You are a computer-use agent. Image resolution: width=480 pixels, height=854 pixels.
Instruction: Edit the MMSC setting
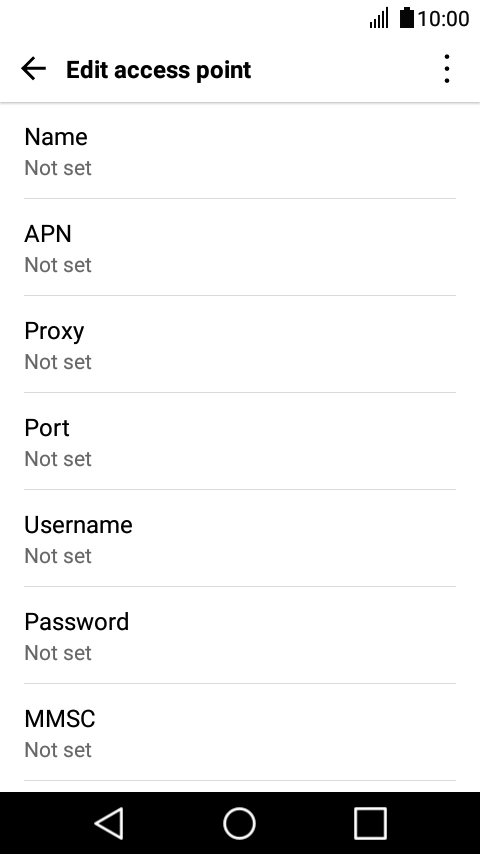(240, 732)
